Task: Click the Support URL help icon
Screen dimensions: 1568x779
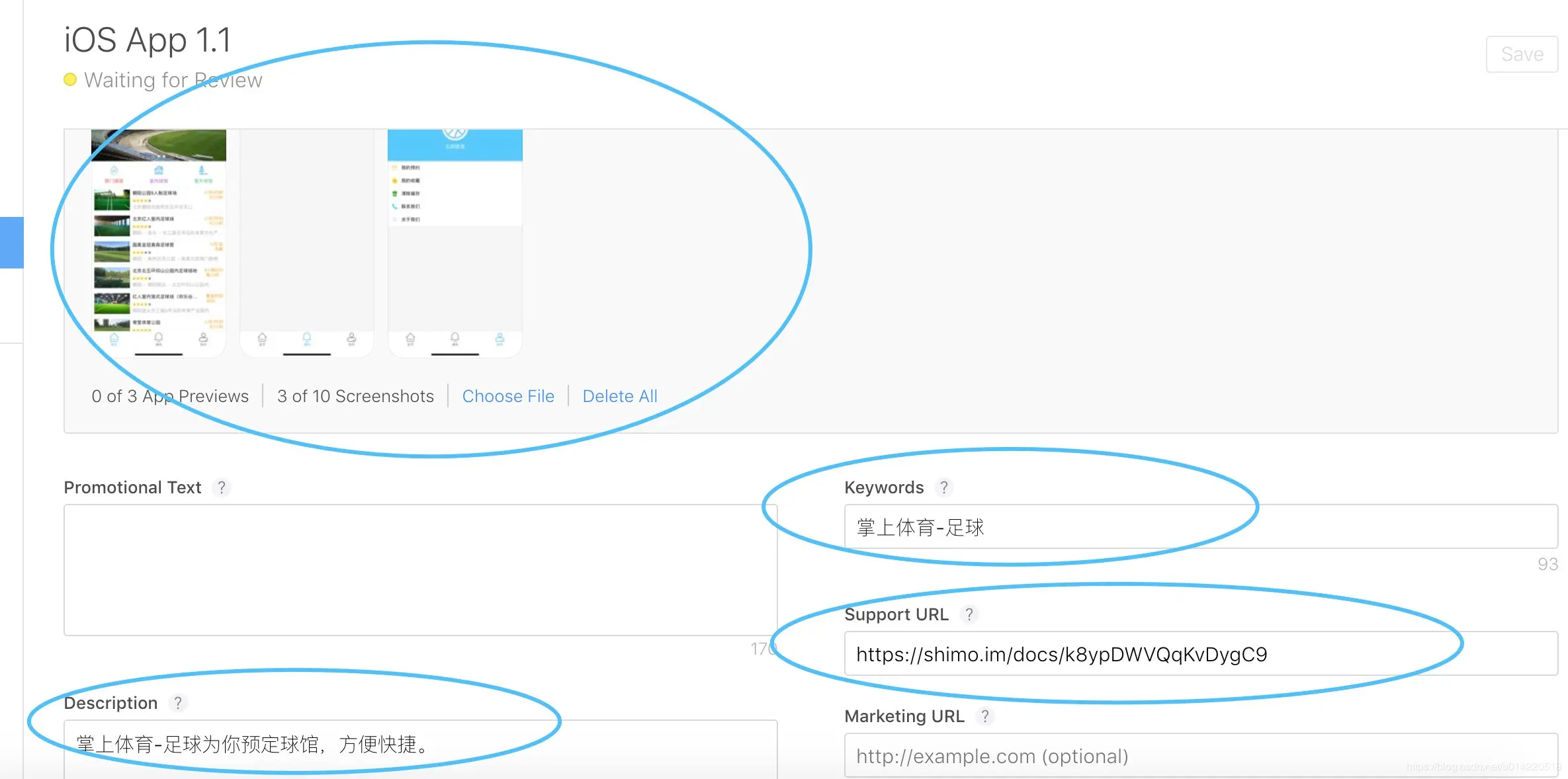Action: (969, 614)
